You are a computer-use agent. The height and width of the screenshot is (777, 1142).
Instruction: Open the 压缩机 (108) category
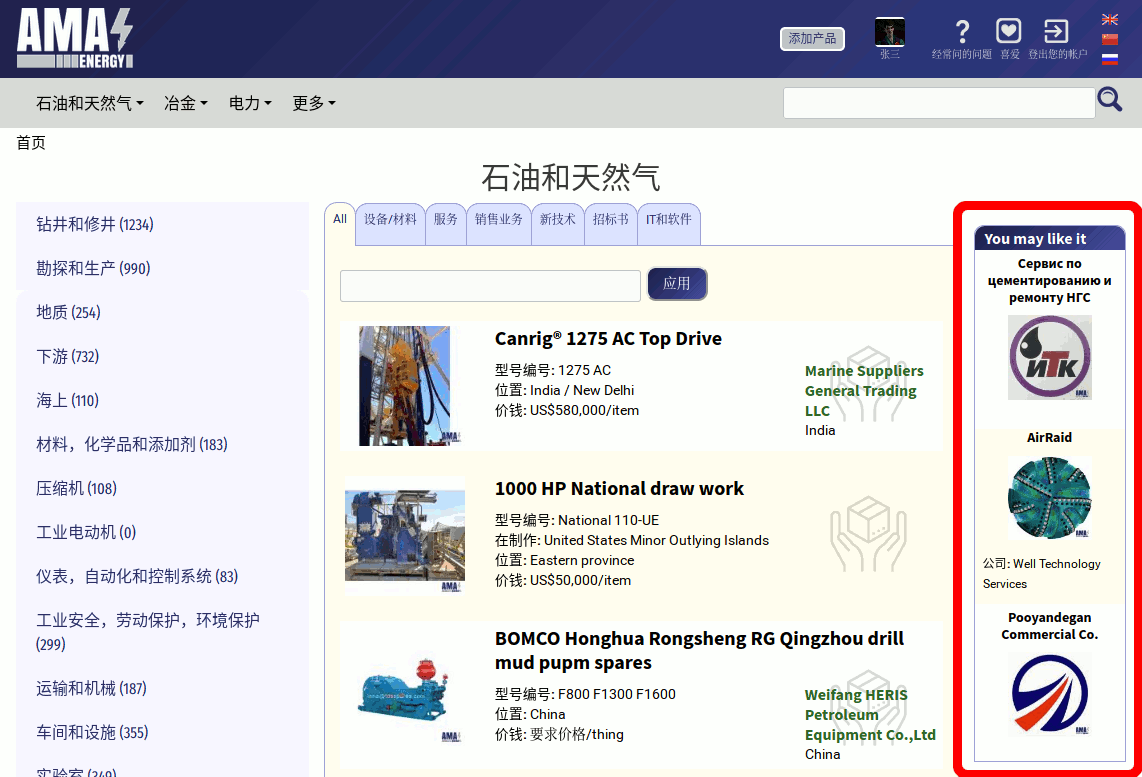point(76,489)
